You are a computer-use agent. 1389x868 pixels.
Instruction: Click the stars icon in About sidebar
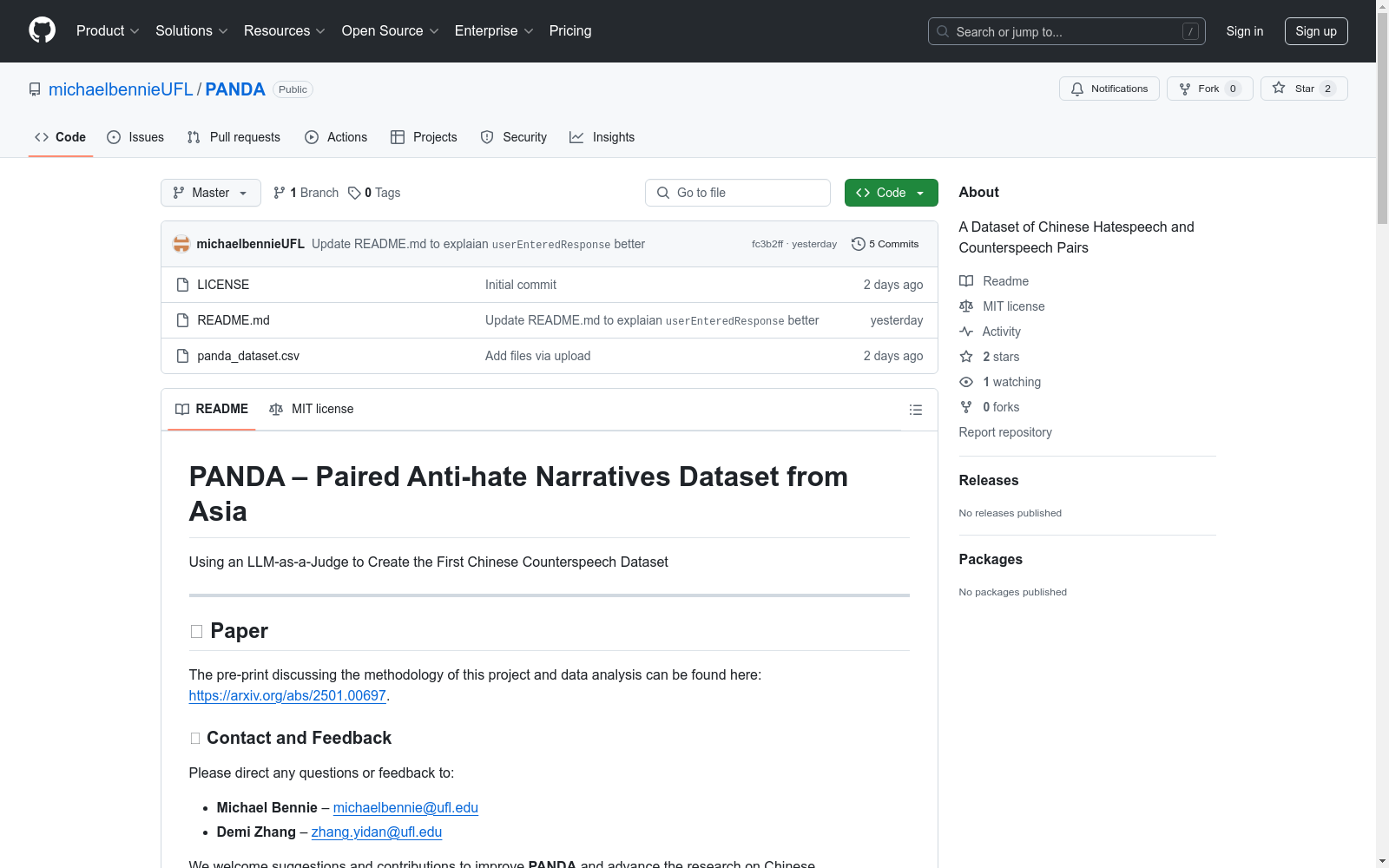pos(966,357)
